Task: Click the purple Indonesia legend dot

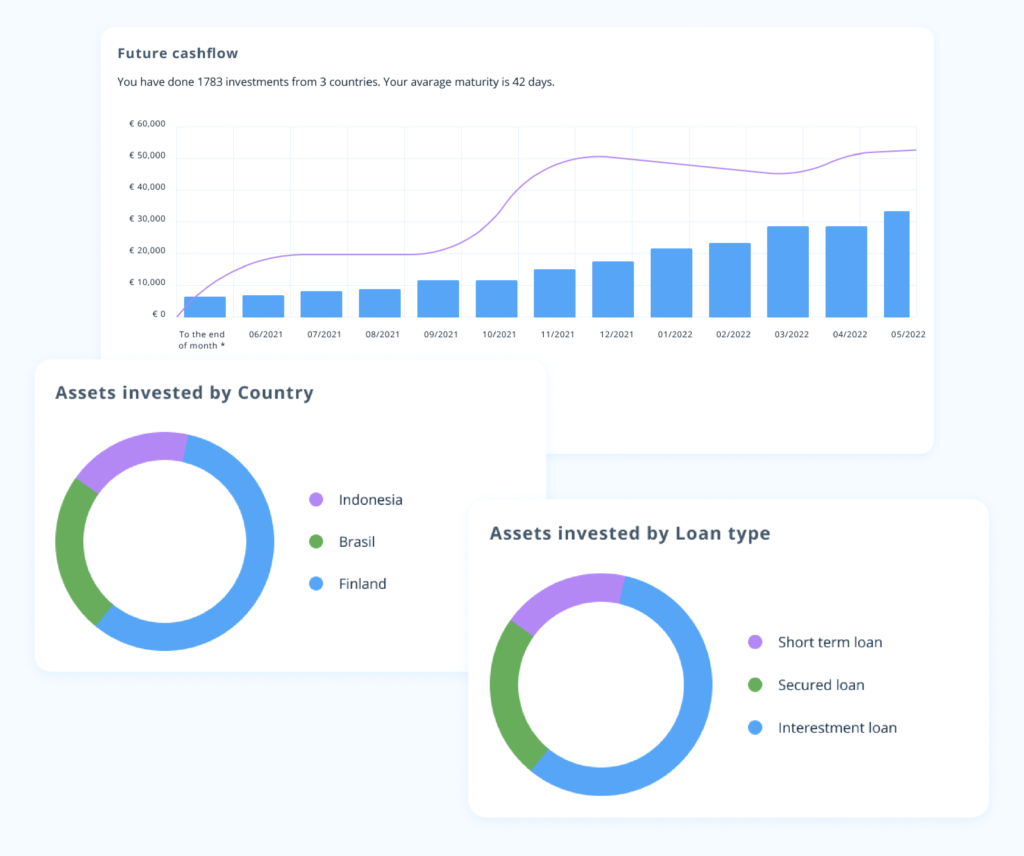Action: [x=317, y=499]
